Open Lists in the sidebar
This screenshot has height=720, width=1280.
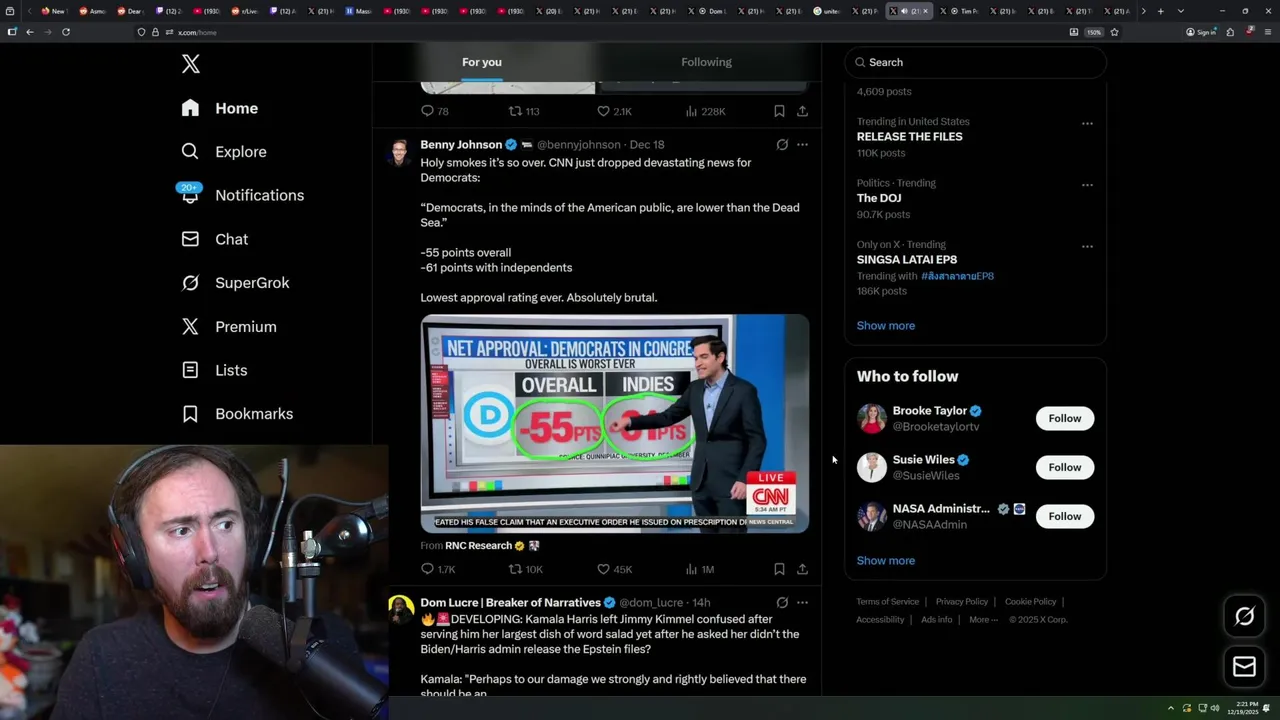tap(214, 370)
